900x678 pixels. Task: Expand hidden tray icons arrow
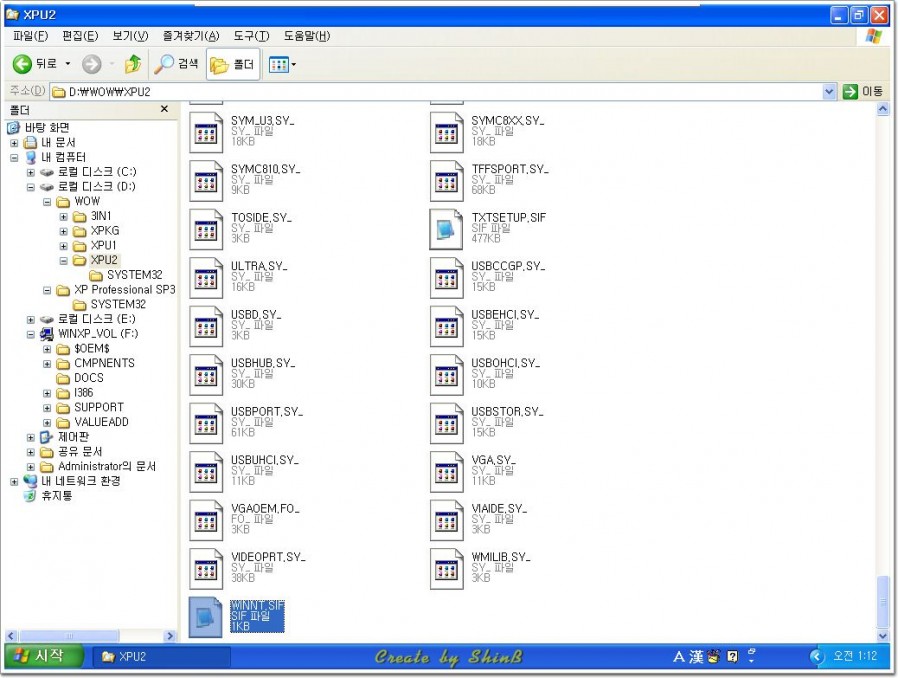[x=816, y=656]
